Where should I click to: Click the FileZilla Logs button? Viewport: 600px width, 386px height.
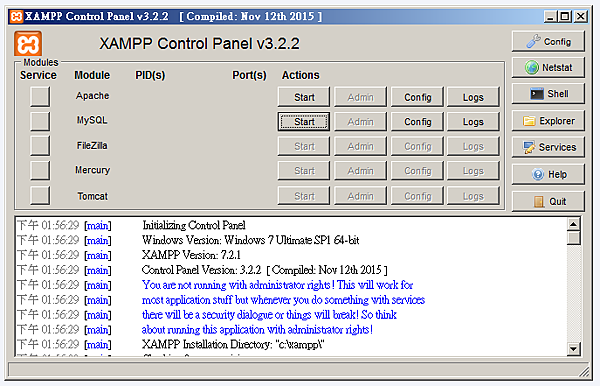[473, 146]
